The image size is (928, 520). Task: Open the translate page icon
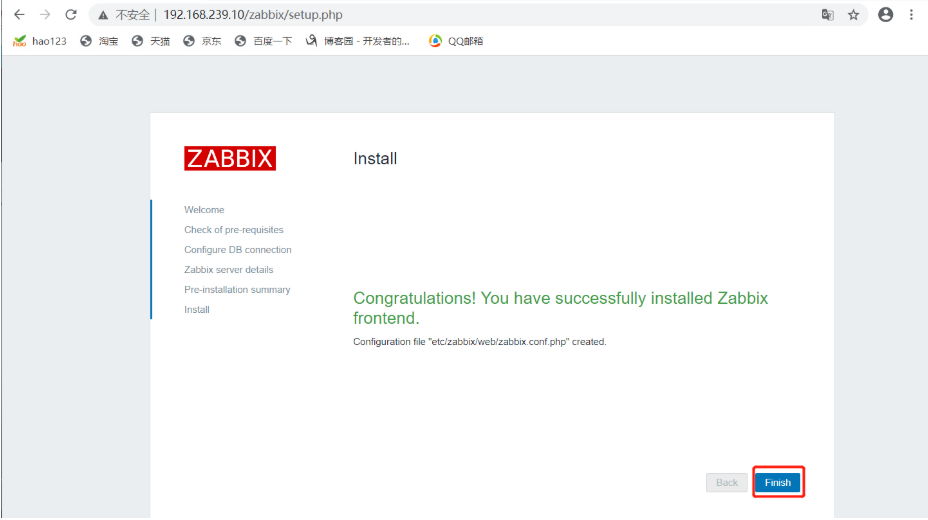click(x=827, y=15)
